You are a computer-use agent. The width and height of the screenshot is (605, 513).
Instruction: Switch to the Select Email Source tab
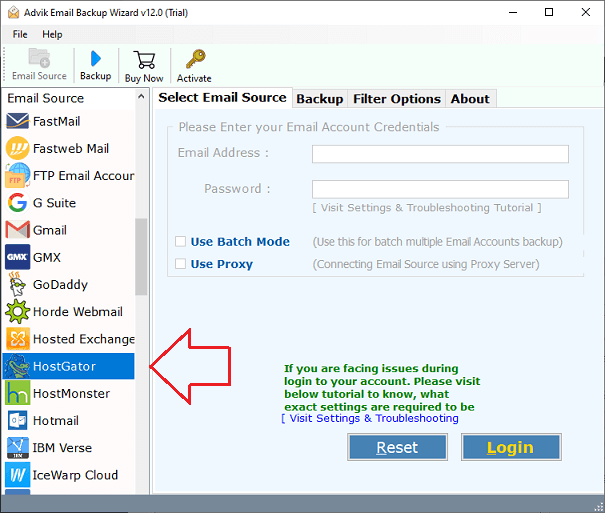pyautogui.click(x=222, y=98)
